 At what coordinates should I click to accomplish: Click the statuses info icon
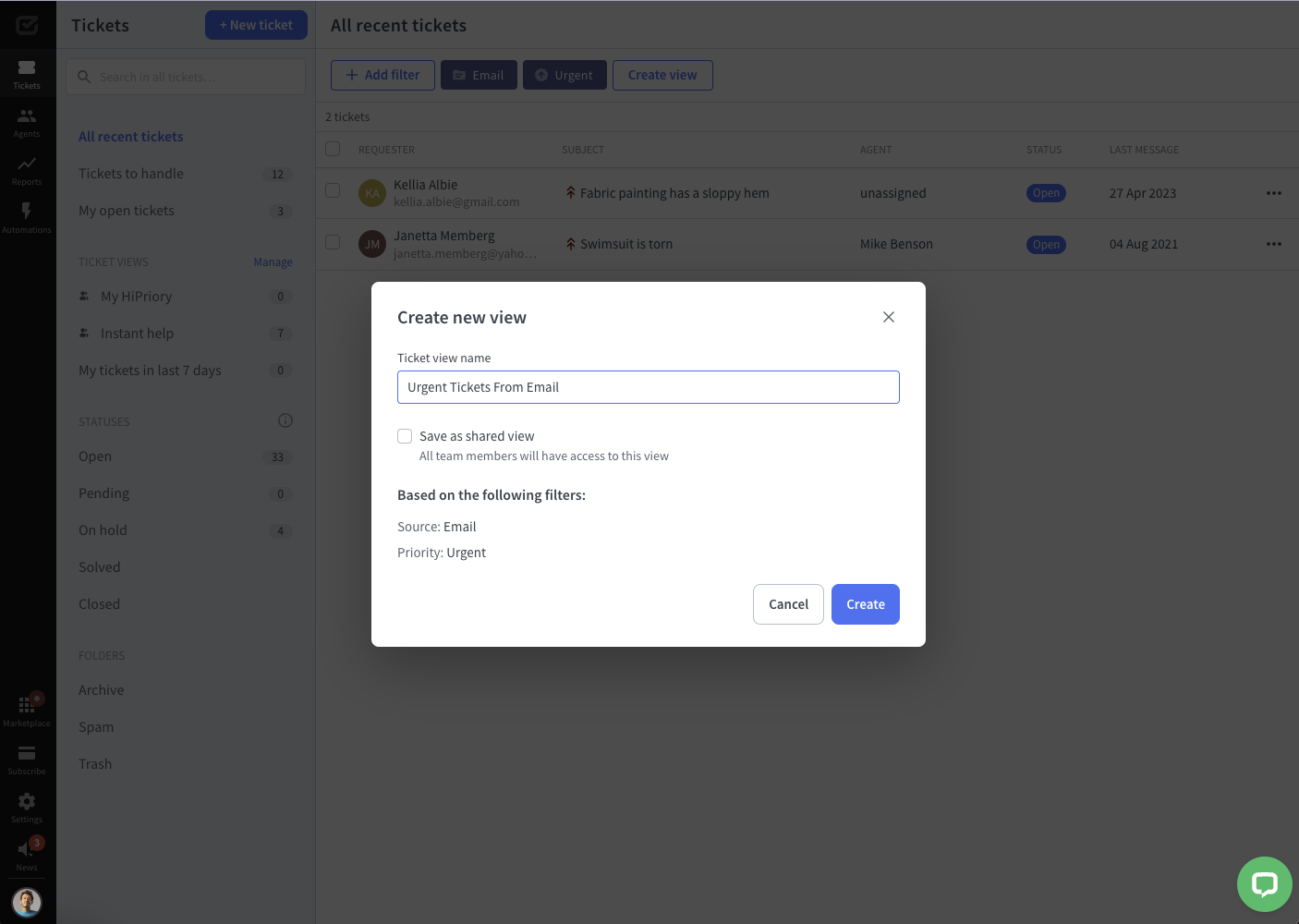pos(285,420)
